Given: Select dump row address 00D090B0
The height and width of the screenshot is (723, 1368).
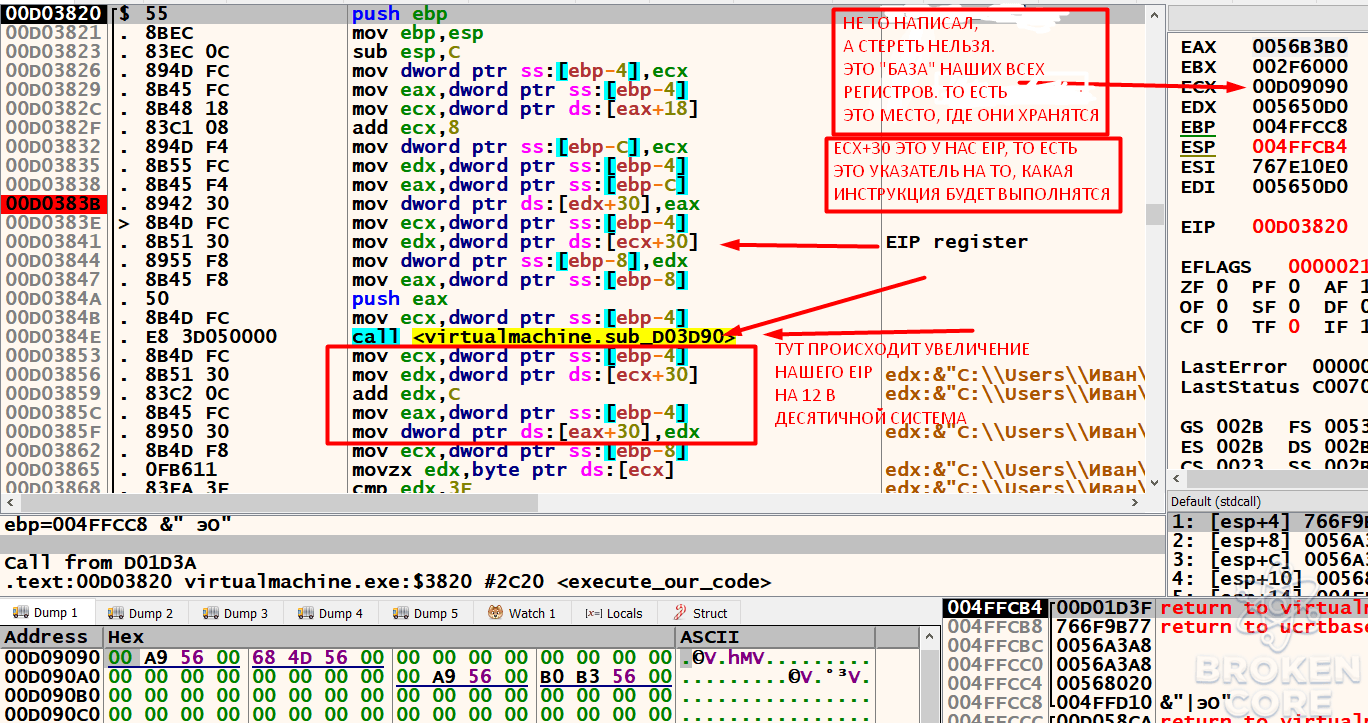Looking at the screenshot, I should (x=53, y=695).
